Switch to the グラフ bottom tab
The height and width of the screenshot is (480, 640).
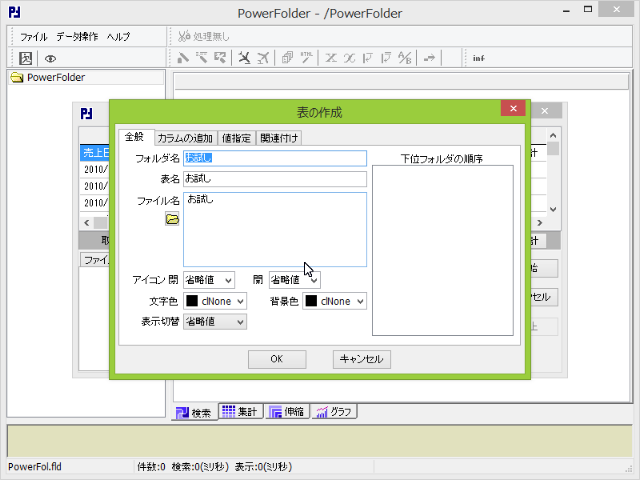click(x=335, y=412)
